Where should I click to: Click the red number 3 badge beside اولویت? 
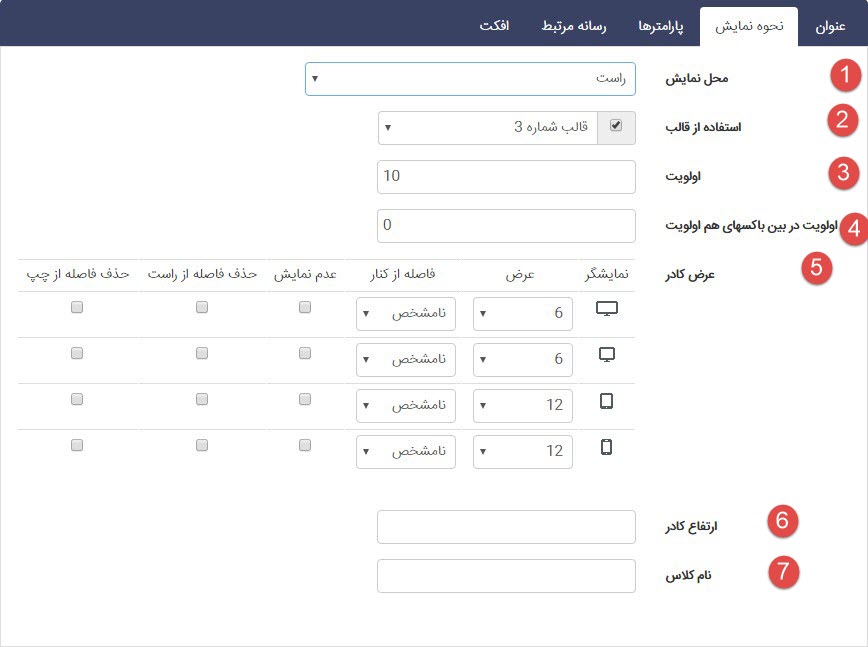(x=843, y=172)
